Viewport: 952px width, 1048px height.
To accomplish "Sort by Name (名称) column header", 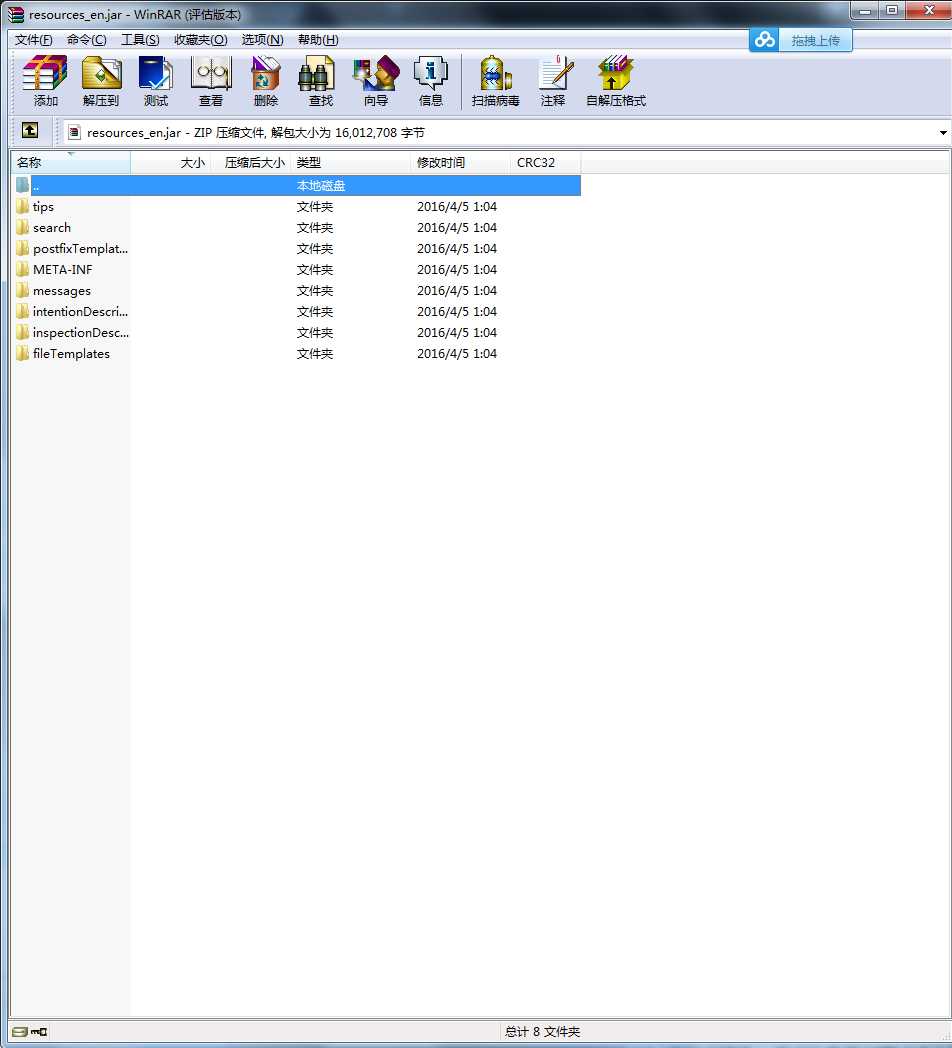I will pos(70,162).
